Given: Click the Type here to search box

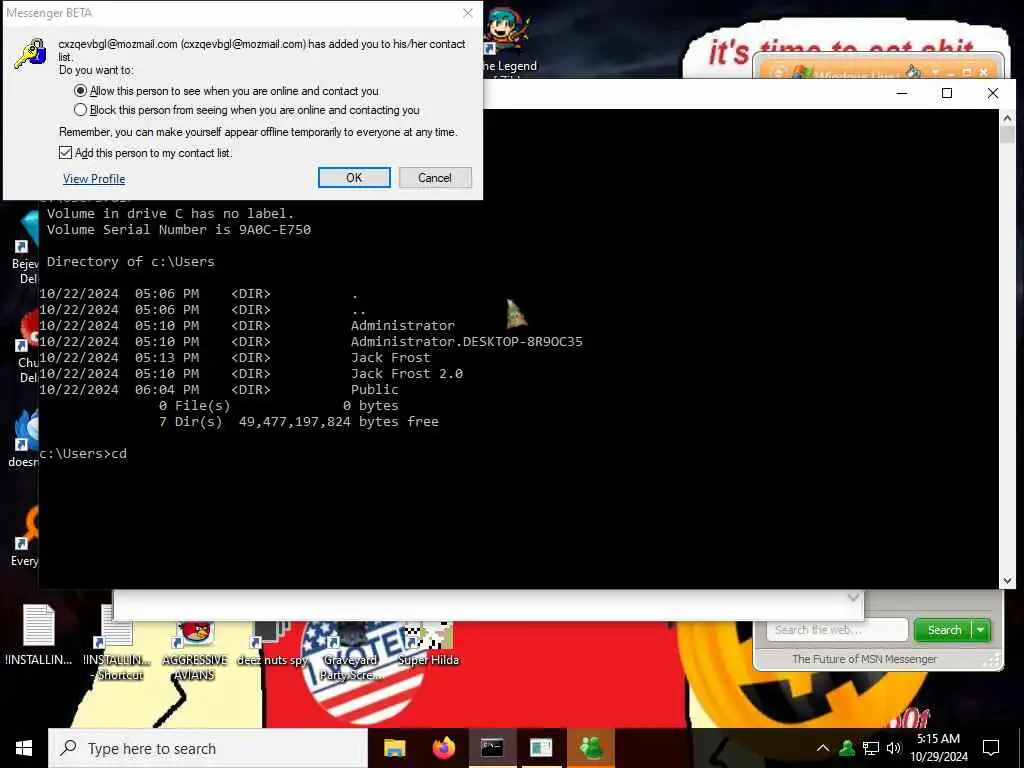Looking at the screenshot, I should click(208, 748).
